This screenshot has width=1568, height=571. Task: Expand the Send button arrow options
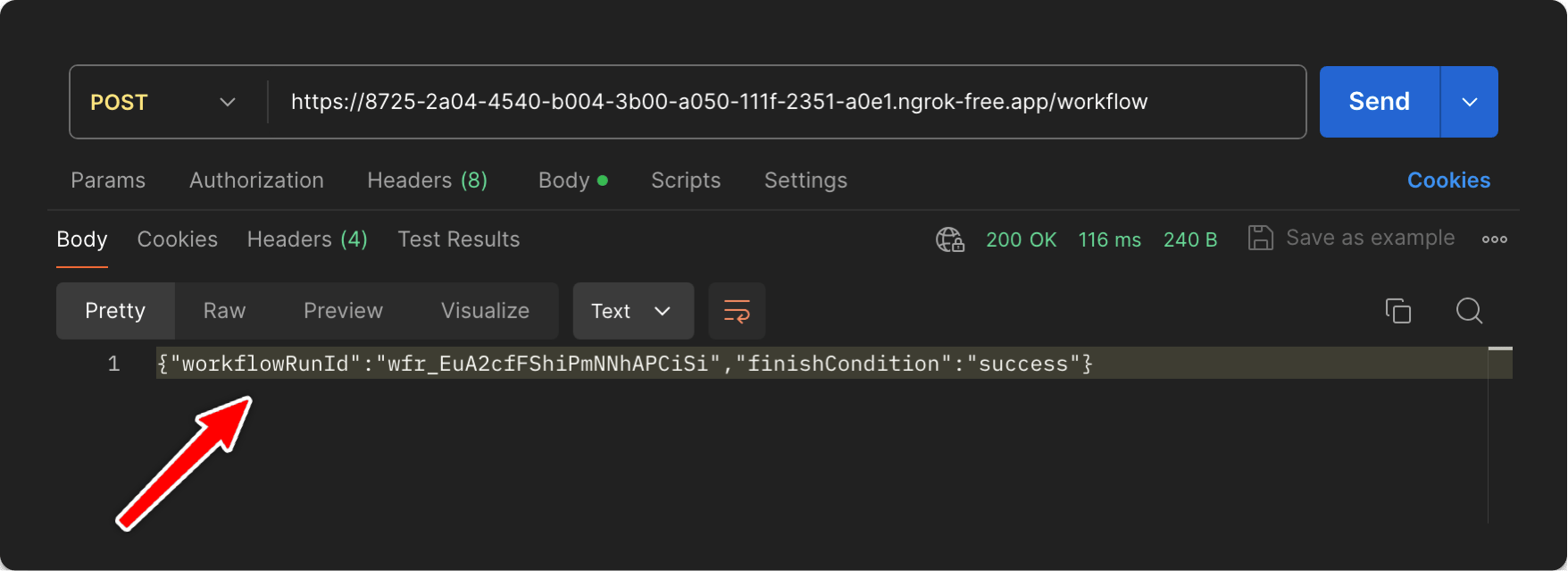(x=1470, y=102)
